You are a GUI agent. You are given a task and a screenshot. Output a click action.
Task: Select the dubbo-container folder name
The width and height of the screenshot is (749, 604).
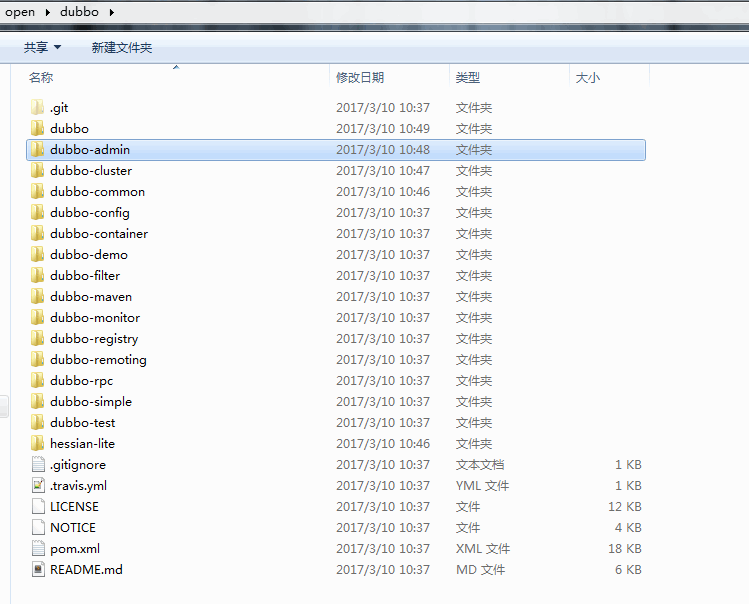tap(99, 234)
